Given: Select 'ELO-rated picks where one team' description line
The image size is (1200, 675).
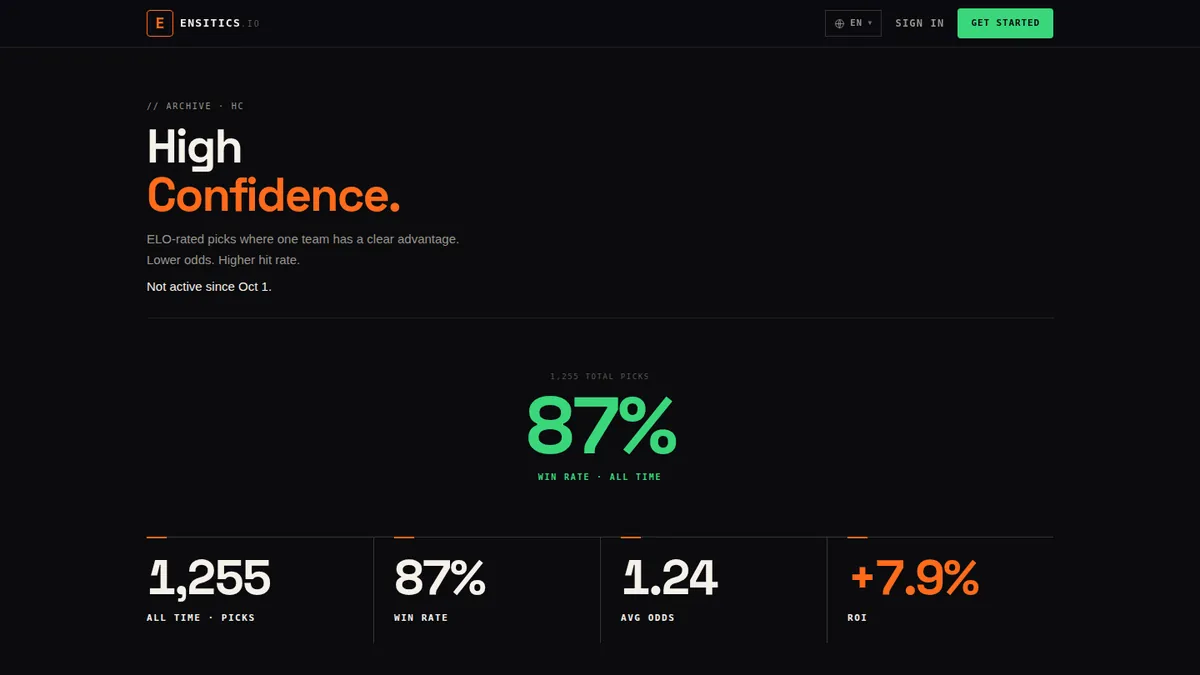Looking at the screenshot, I should (303, 239).
